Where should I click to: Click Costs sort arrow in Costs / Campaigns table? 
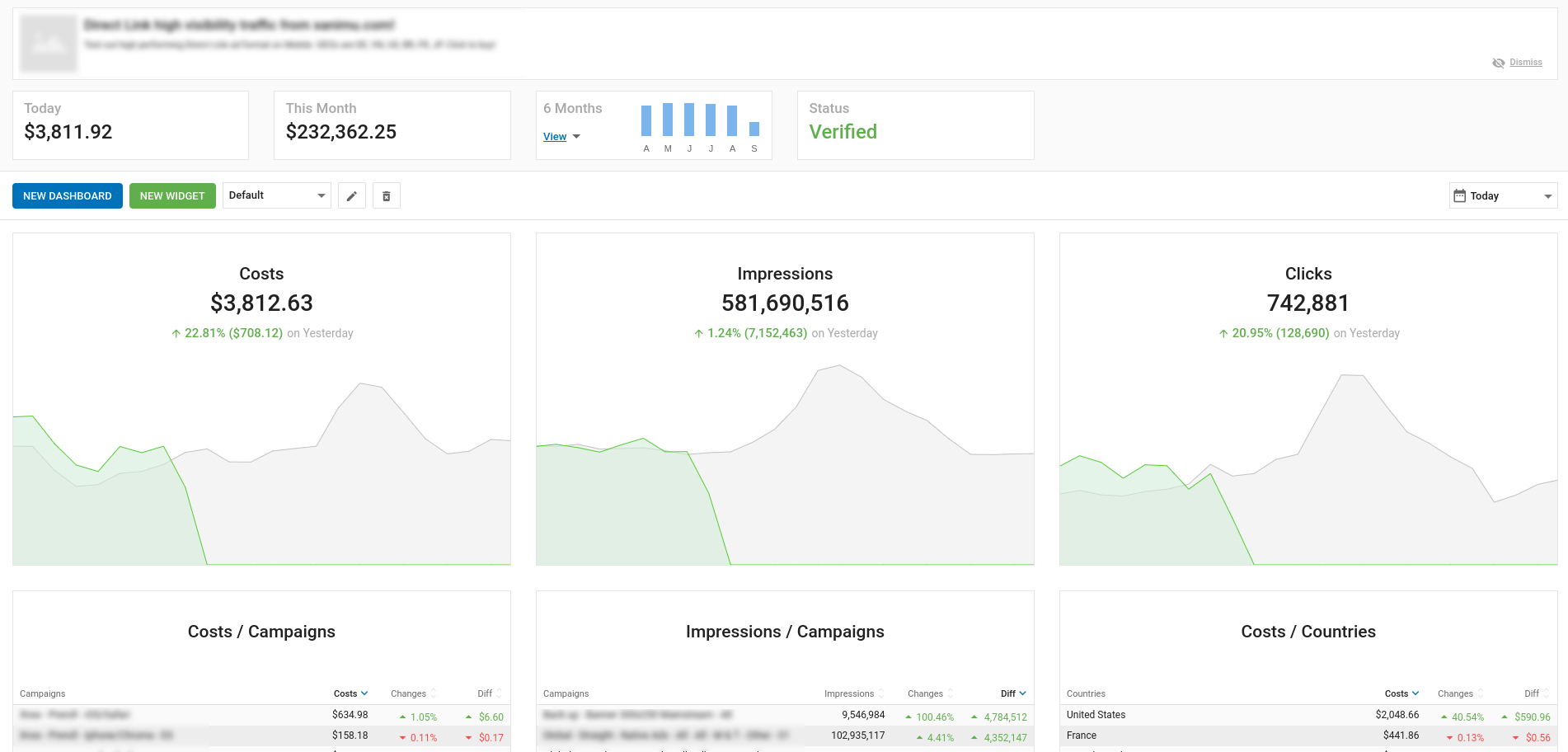click(x=364, y=693)
